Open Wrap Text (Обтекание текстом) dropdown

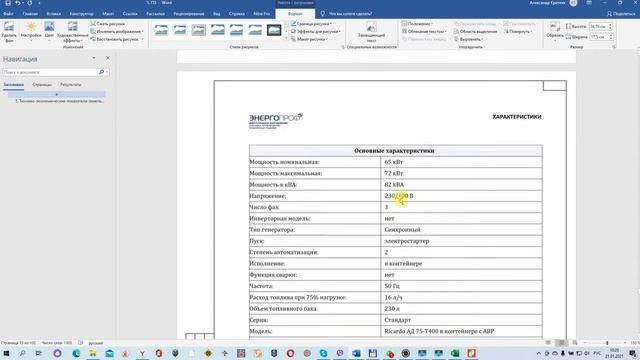(424, 31)
